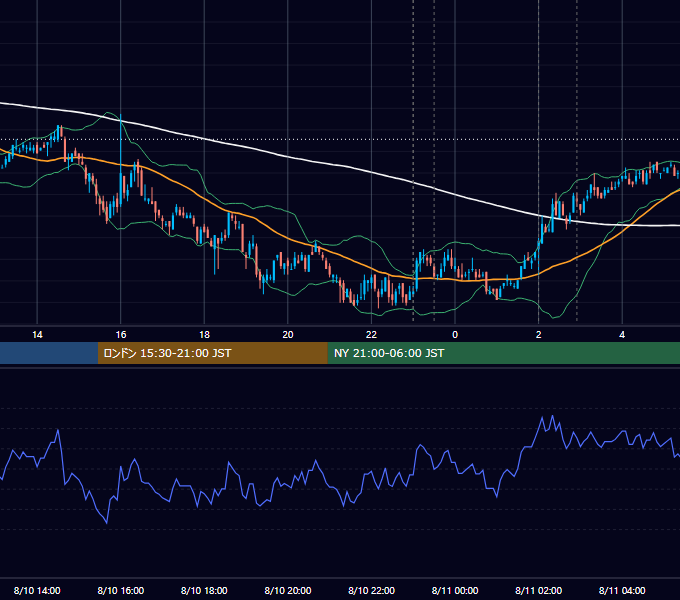Click the '8/11 02:00' date label

point(539,590)
